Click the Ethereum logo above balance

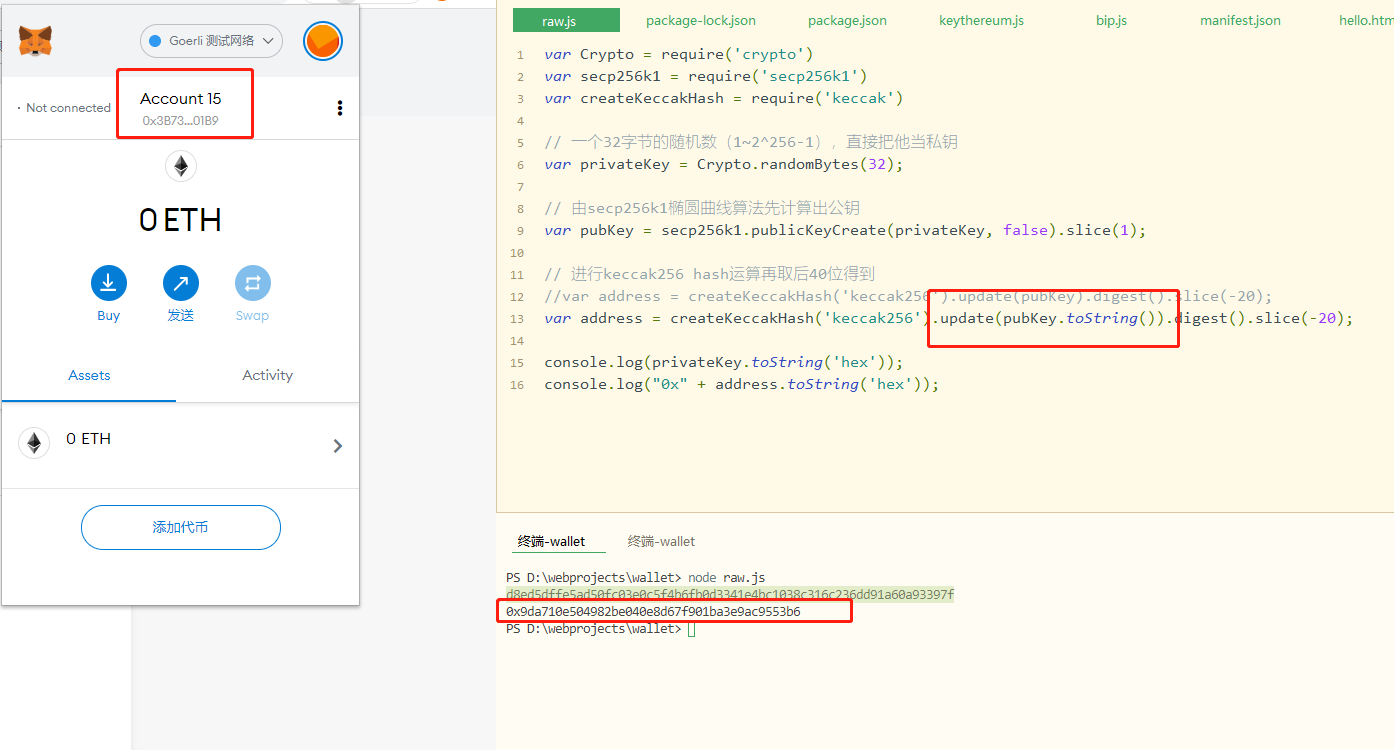coord(181,166)
